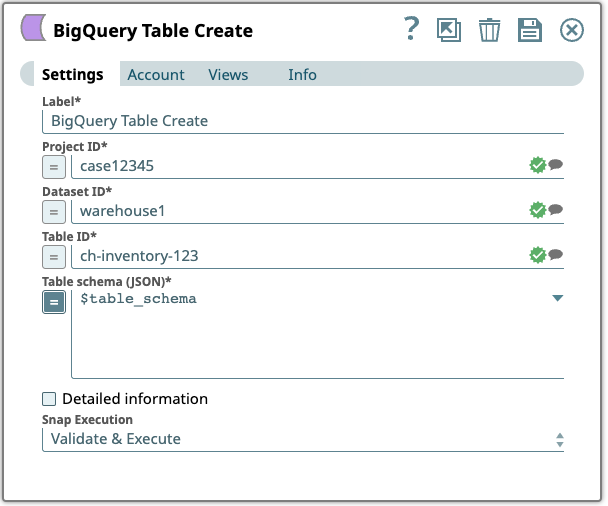Viewport: 608px width, 506px height.
Task: Enable the Detailed information checkbox
Action: pyautogui.click(x=49, y=399)
